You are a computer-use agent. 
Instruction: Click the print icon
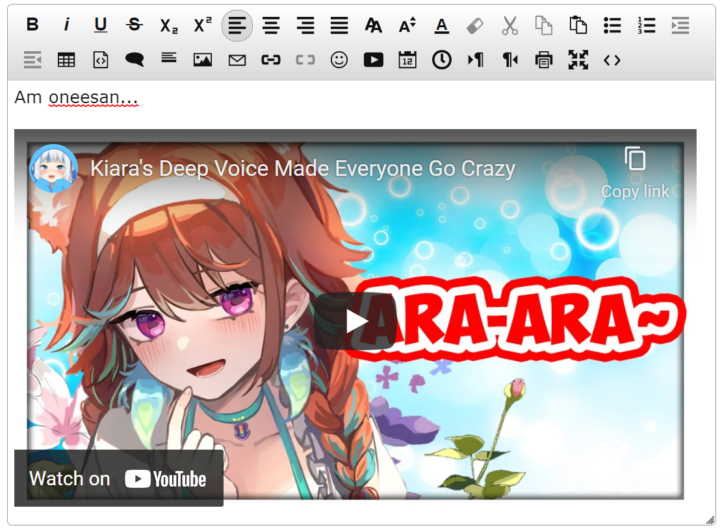click(x=544, y=60)
